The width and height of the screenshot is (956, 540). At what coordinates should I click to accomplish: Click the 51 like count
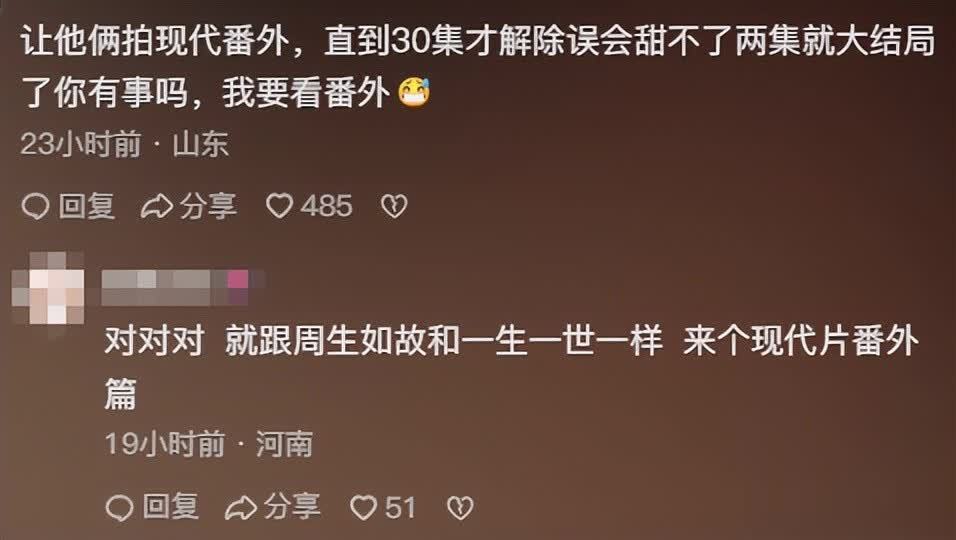[400, 507]
